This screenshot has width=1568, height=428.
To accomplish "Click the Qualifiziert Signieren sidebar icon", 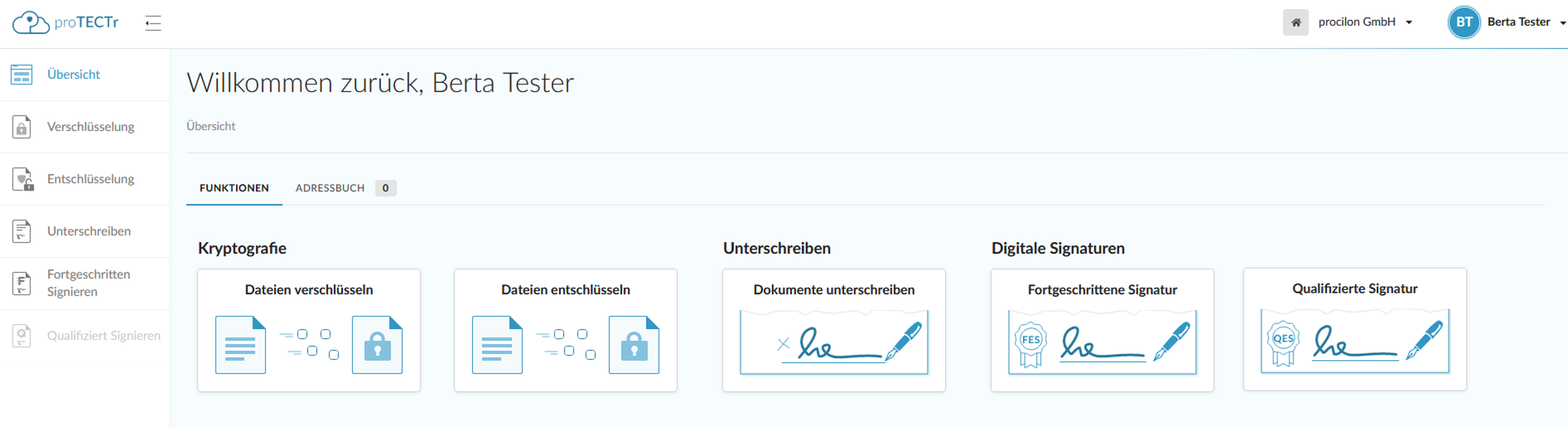I will point(21,336).
